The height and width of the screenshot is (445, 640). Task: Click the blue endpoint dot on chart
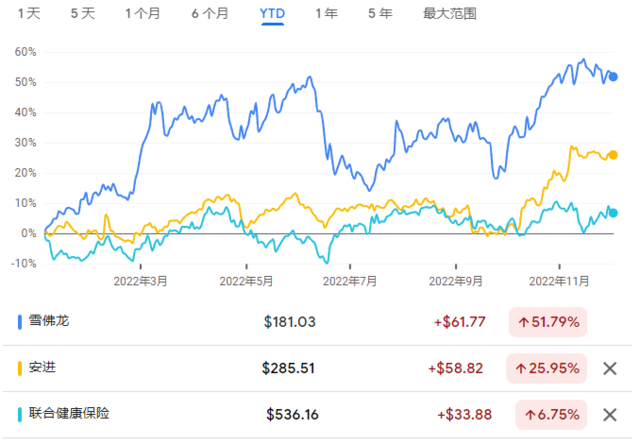pos(613,77)
